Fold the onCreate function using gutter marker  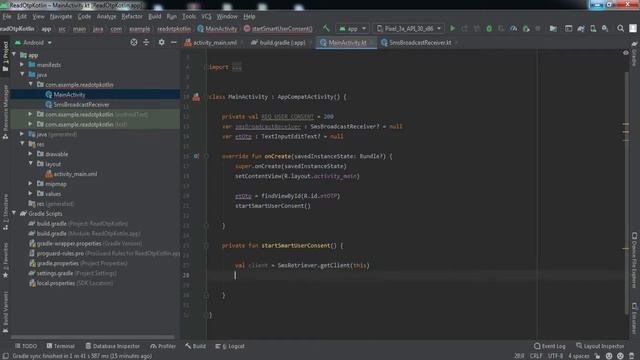[x=206, y=156]
